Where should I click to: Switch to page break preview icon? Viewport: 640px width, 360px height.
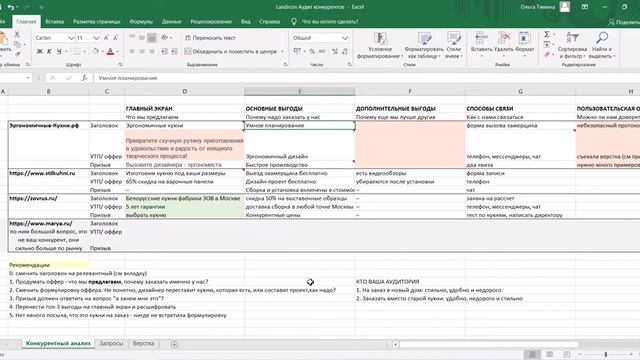[x=567, y=354]
